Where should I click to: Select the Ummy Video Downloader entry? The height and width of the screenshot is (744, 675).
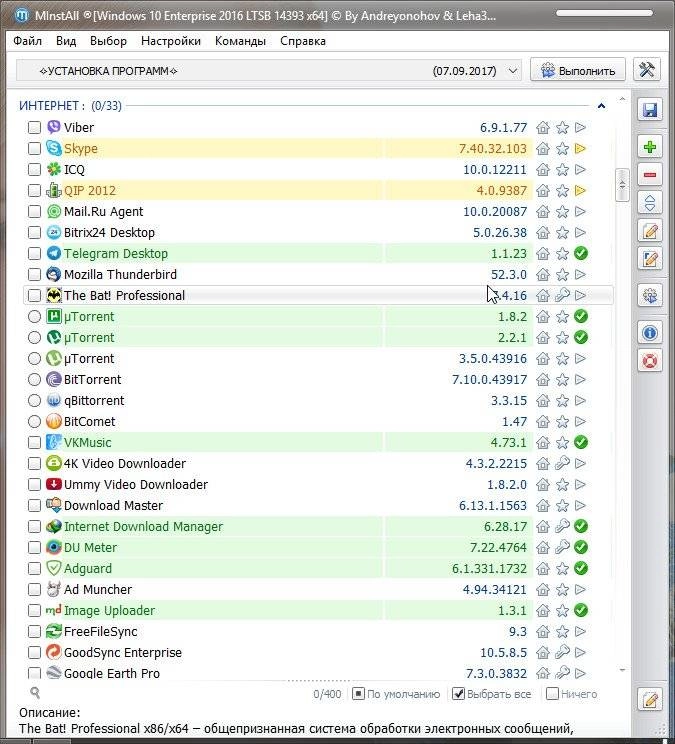136,484
